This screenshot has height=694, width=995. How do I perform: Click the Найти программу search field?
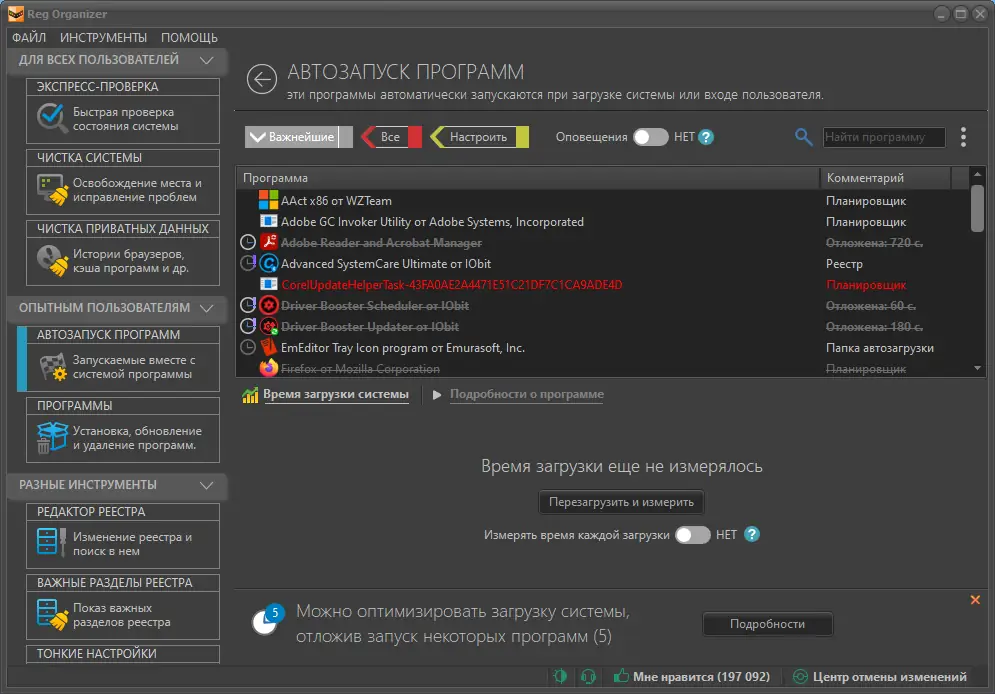pyautogui.click(x=883, y=137)
